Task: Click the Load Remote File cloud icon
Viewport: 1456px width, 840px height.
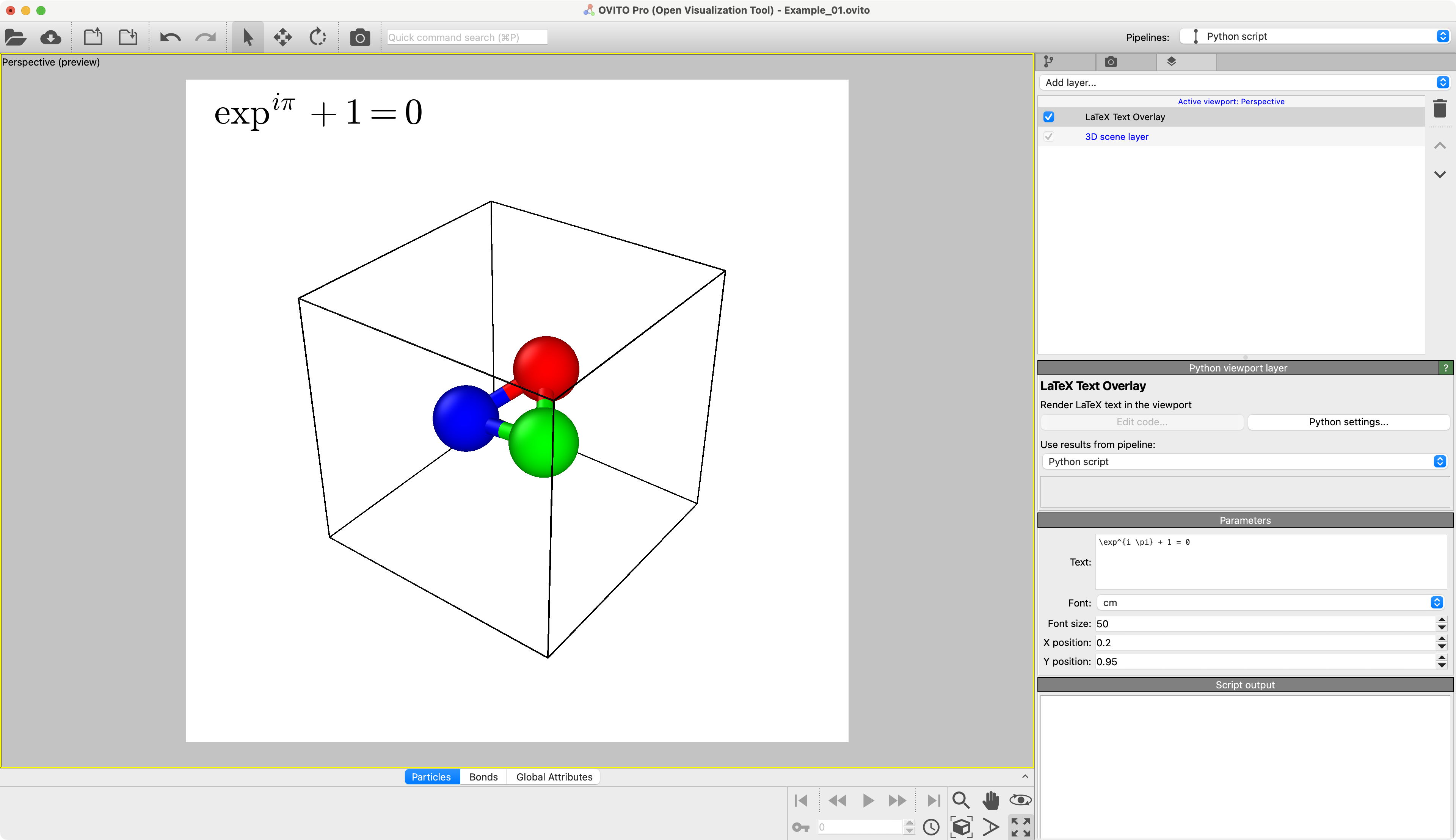Action: coord(51,38)
